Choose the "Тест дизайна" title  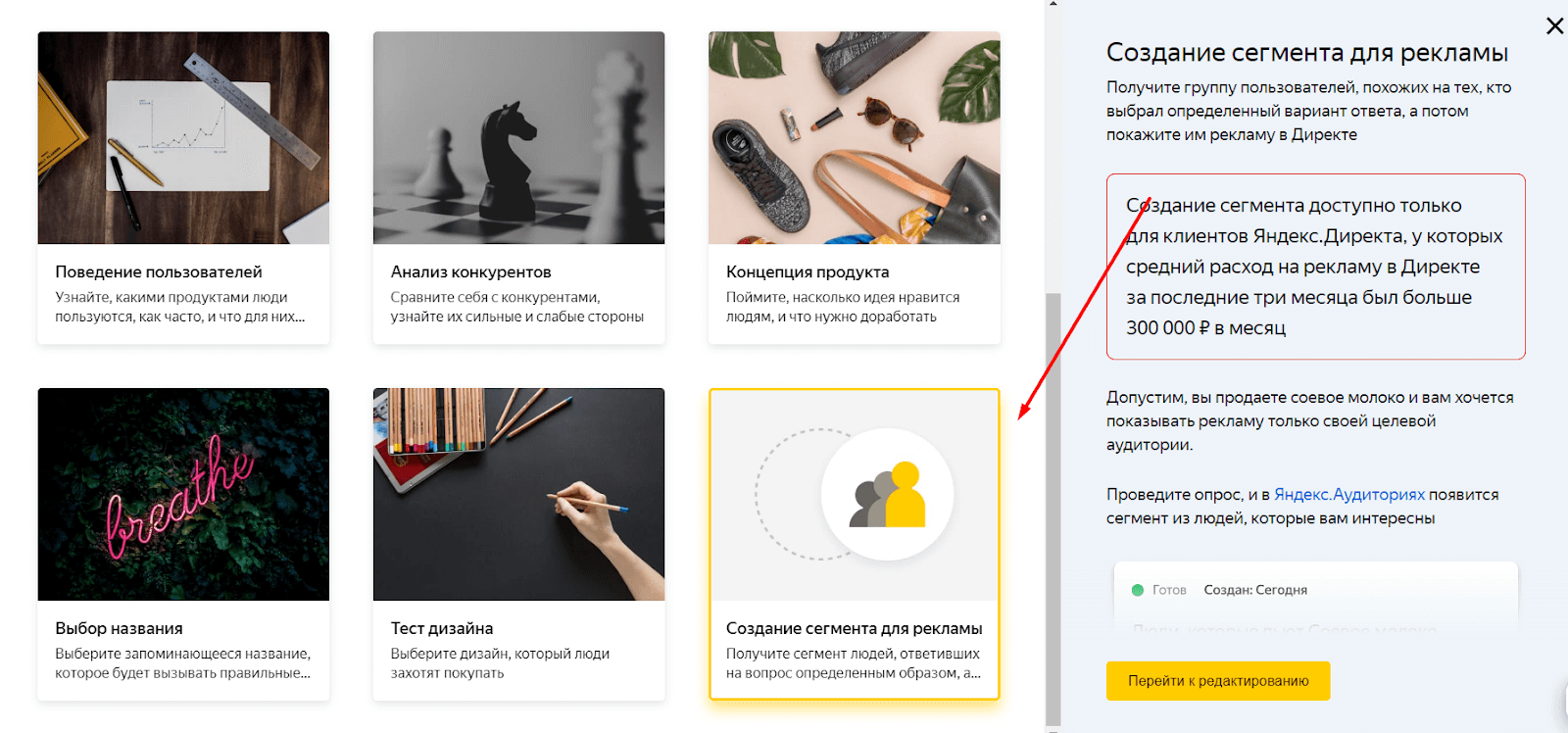pos(442,628)
